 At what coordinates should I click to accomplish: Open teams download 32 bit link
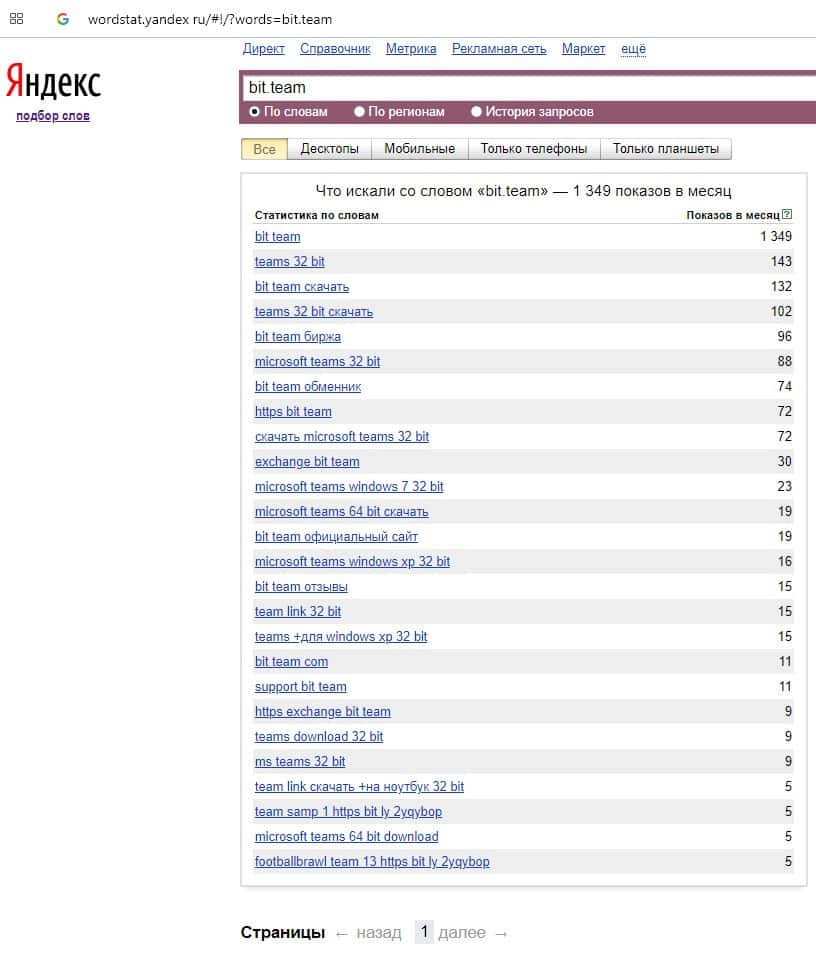click(319, 737)
